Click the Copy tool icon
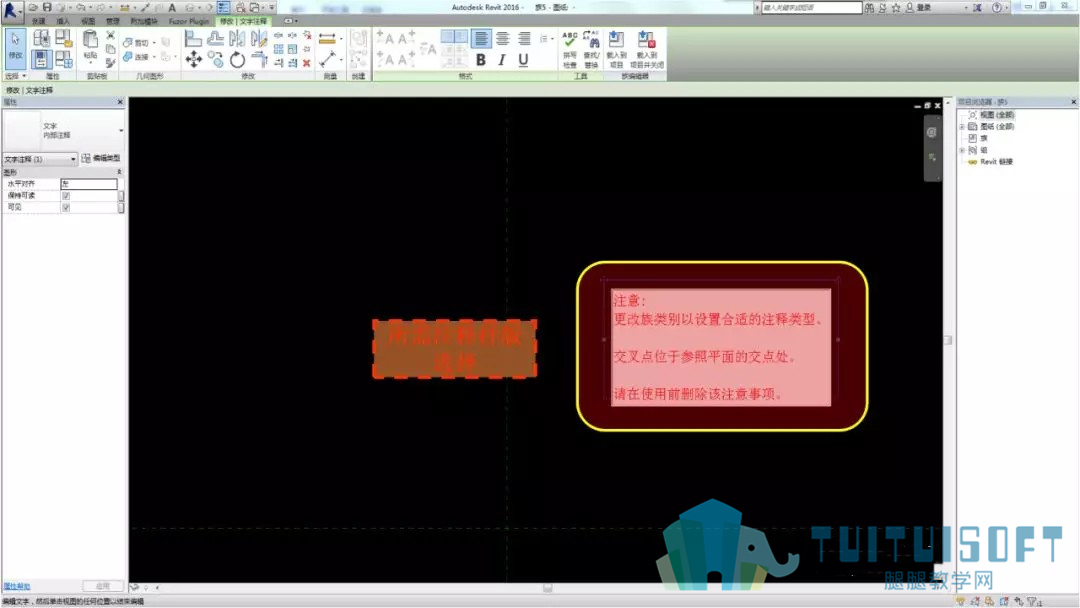This screenshot has width=1080, height=608. pos(216,60)
